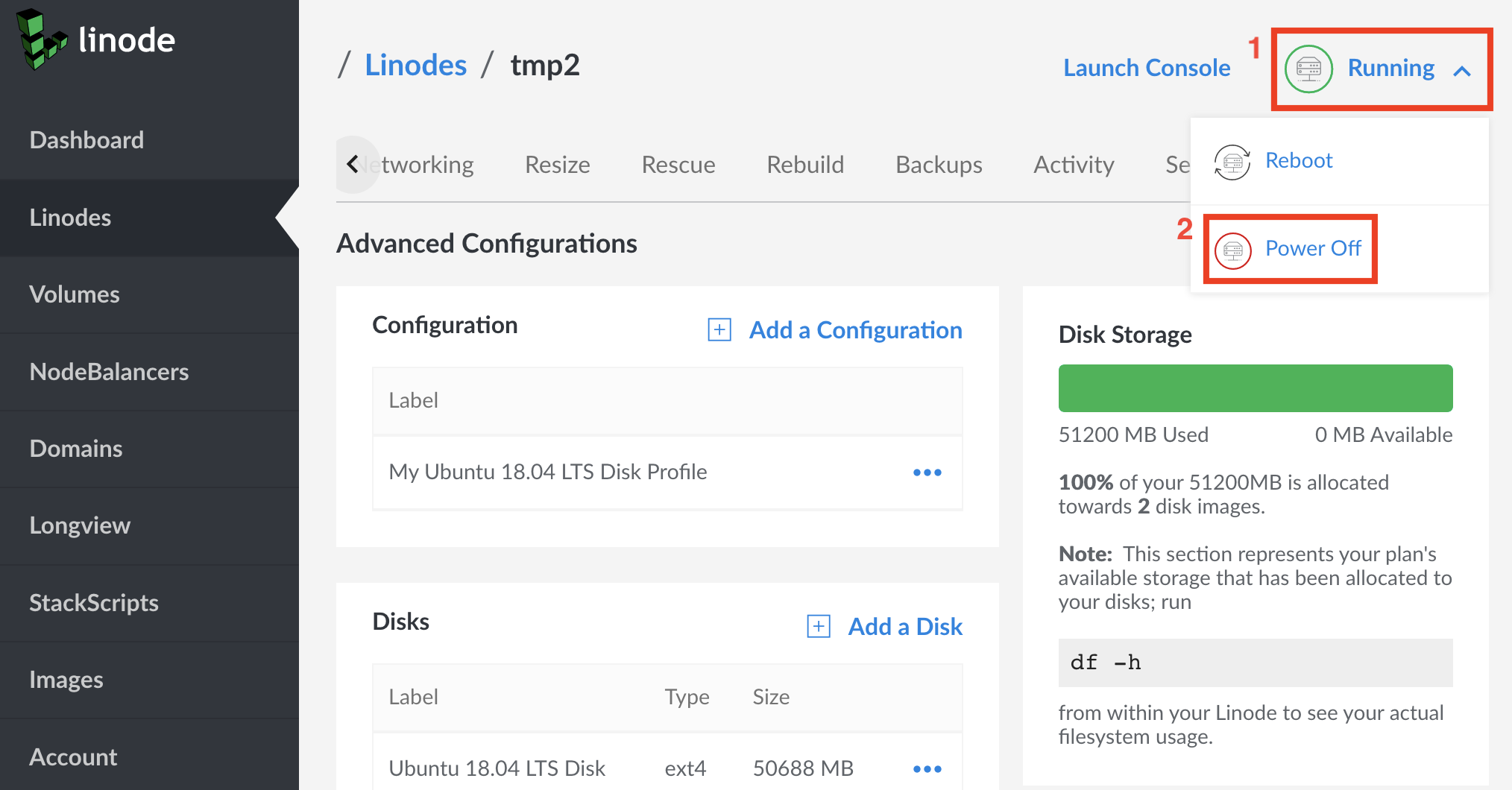Click the Advanced Configurations heading
Screen dimensions: 1512x790
pyautogui.click(x=487, y=244)
